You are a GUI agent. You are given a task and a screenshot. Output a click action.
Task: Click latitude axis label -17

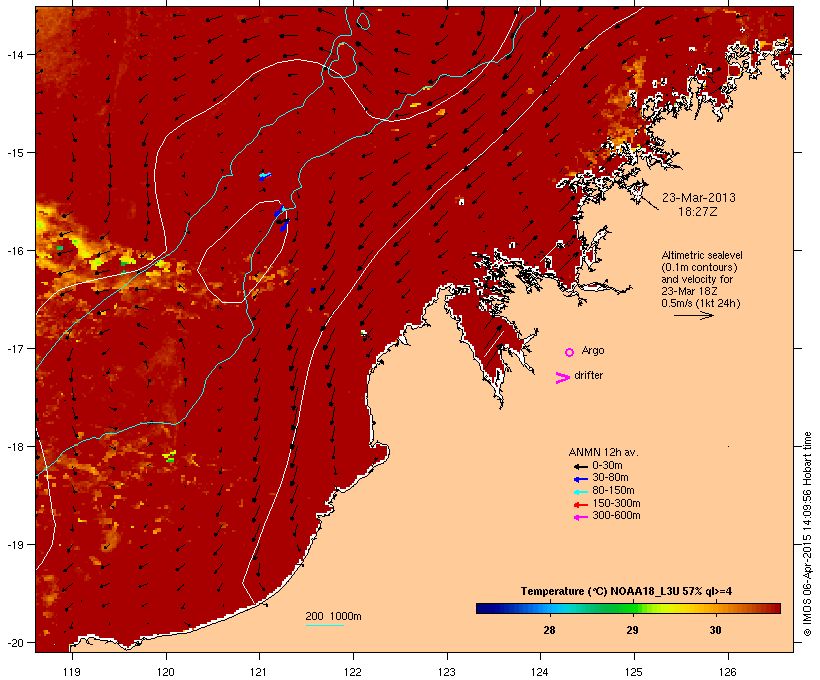(14, 348)
